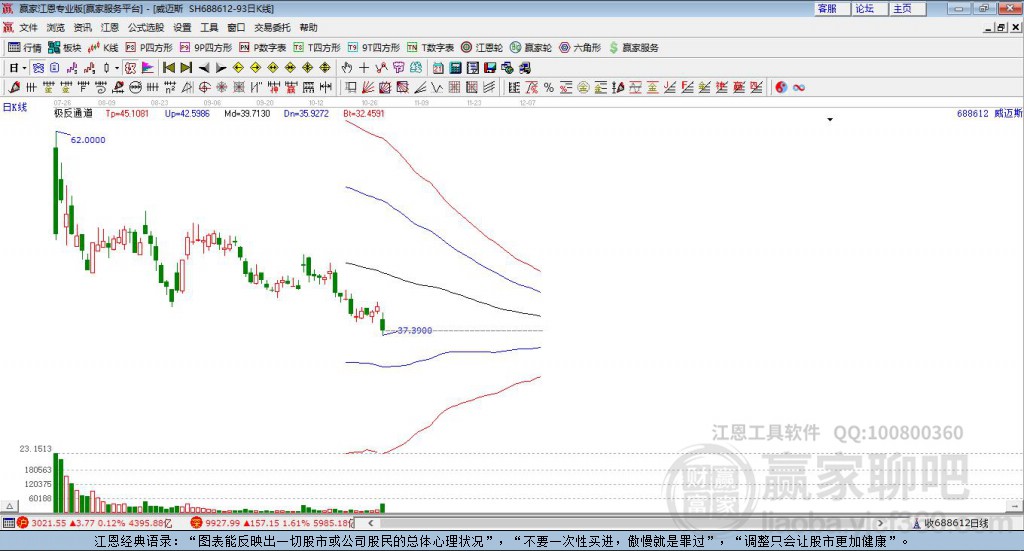This screenshot has height=551, width=1024.
Task: Move chart right with black right arrow
Action: pyautogui.click(x=221, y=68)
